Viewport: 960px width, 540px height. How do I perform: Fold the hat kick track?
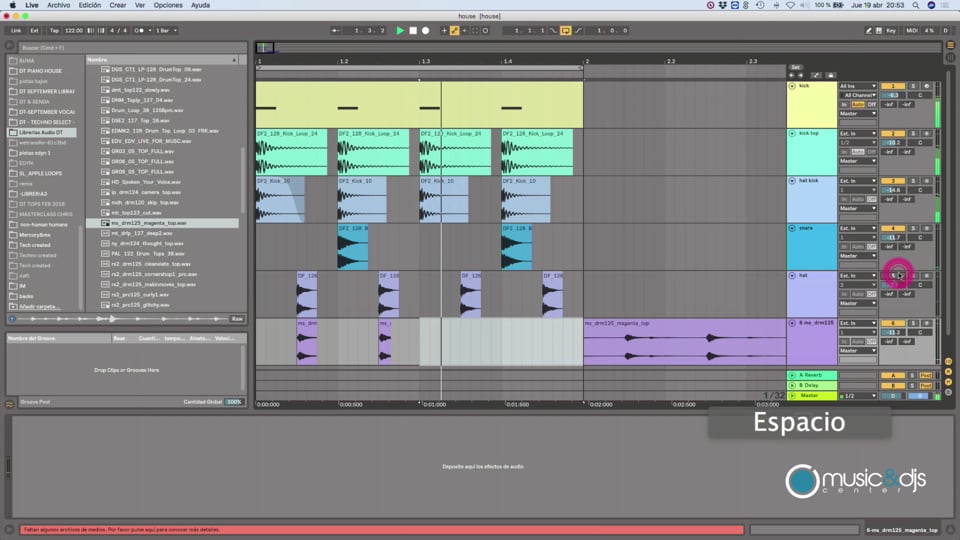point(792,181)
